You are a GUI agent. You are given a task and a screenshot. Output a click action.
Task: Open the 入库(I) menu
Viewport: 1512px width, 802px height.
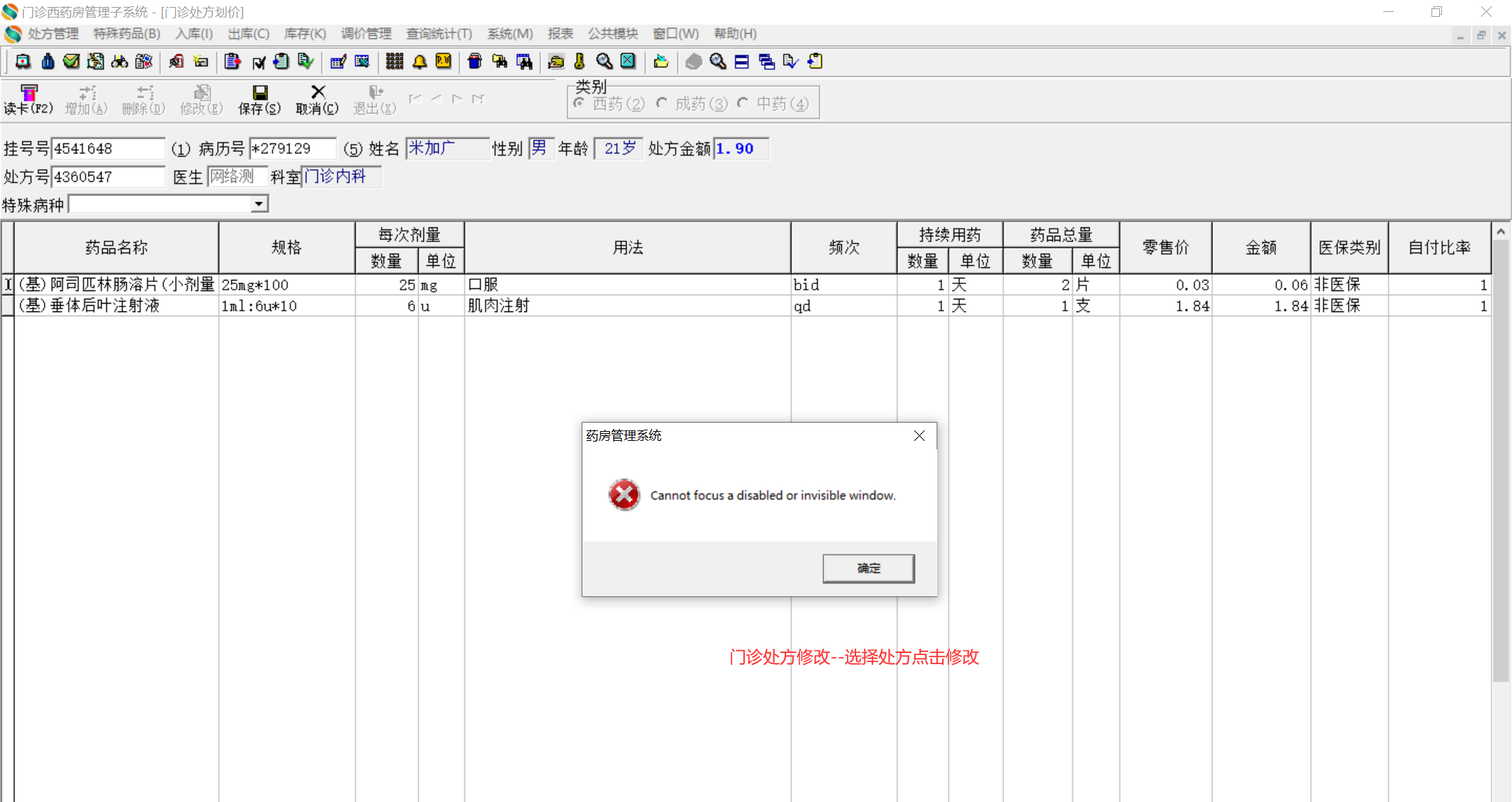click(x=194, y=34)
